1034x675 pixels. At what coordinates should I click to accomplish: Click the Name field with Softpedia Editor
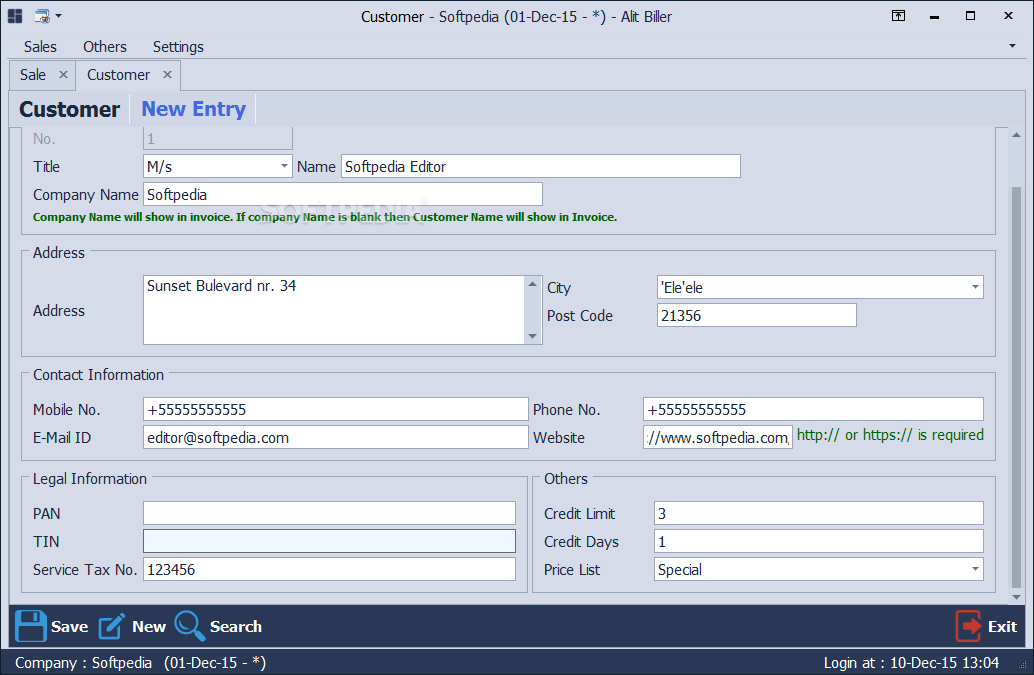(x=541, y=166)
